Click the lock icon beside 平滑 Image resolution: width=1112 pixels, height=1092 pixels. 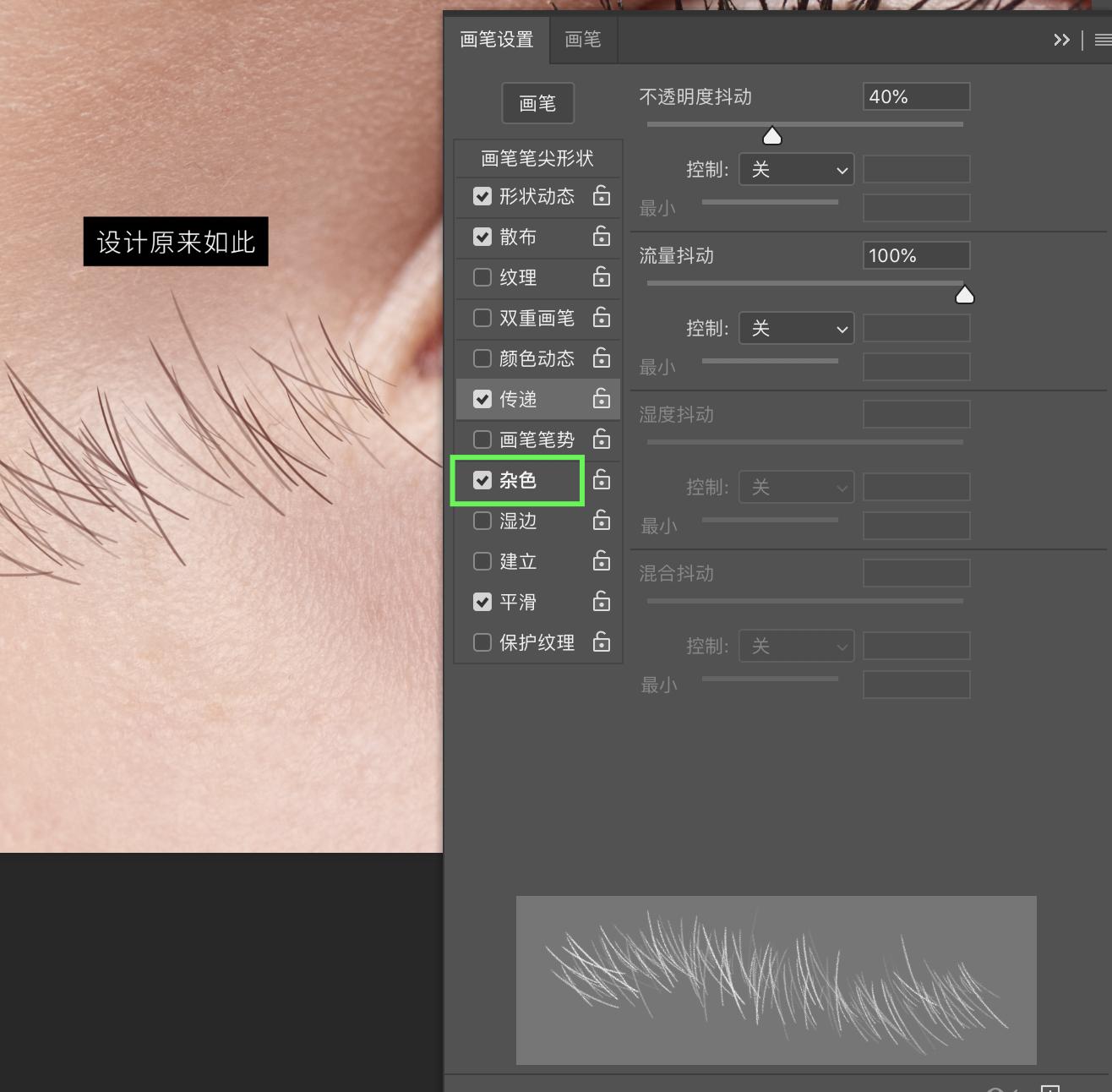601,602
